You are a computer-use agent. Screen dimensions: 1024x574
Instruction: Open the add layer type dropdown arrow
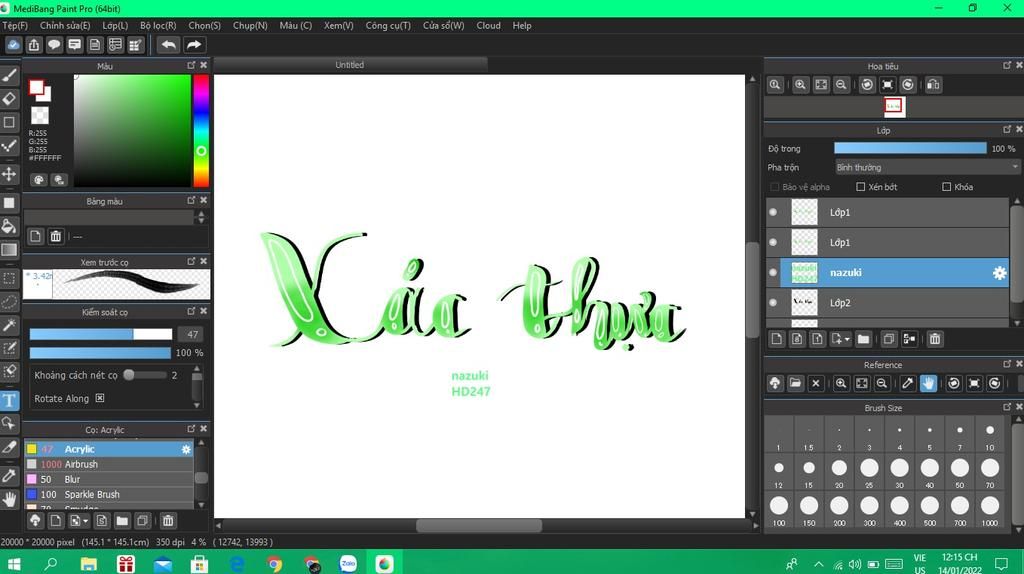pos(847,340)
